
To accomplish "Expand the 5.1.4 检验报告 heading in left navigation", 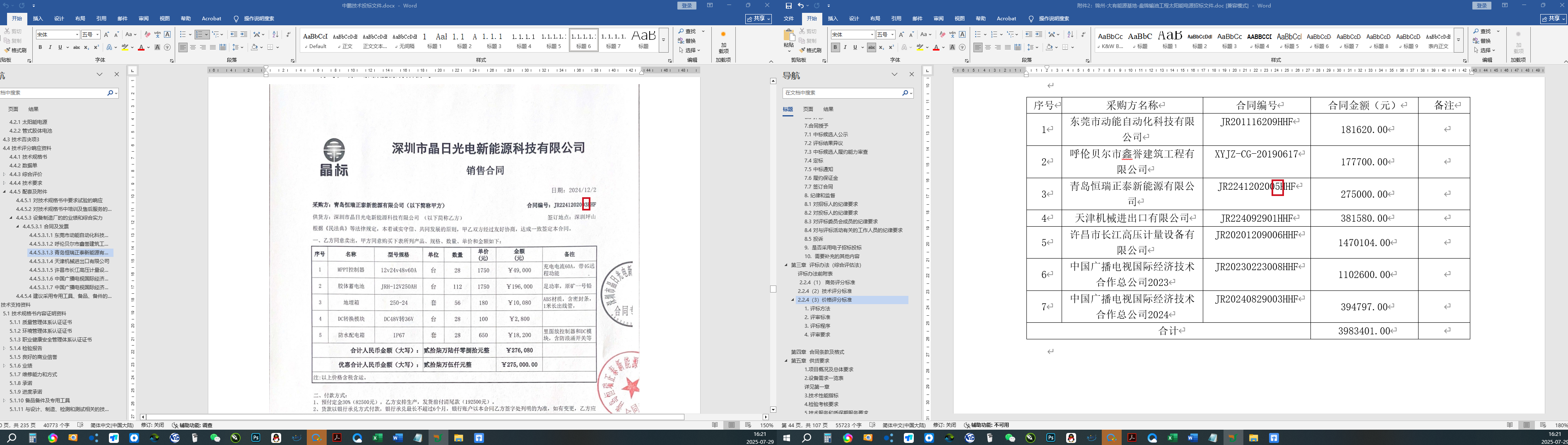I will 4,348.
